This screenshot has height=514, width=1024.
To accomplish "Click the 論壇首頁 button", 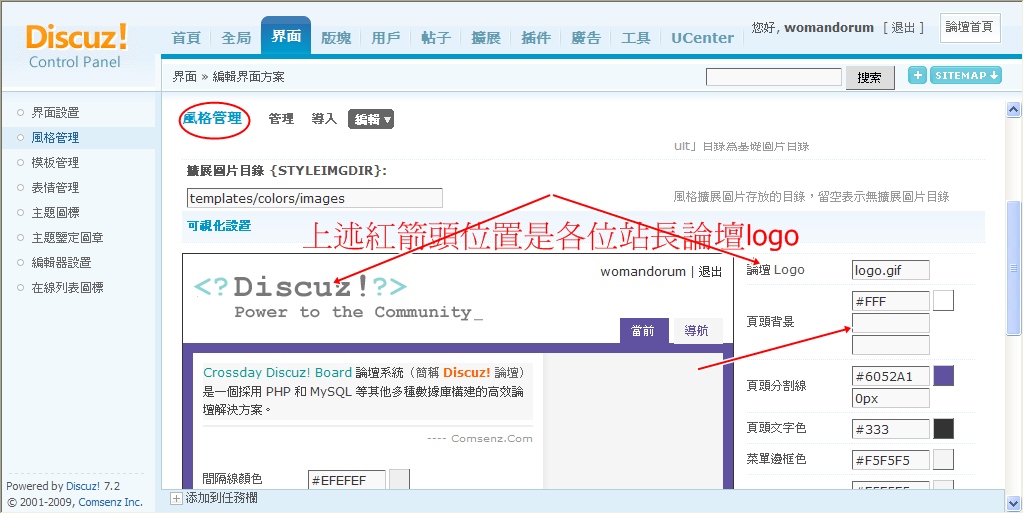I will pos(970,27).
